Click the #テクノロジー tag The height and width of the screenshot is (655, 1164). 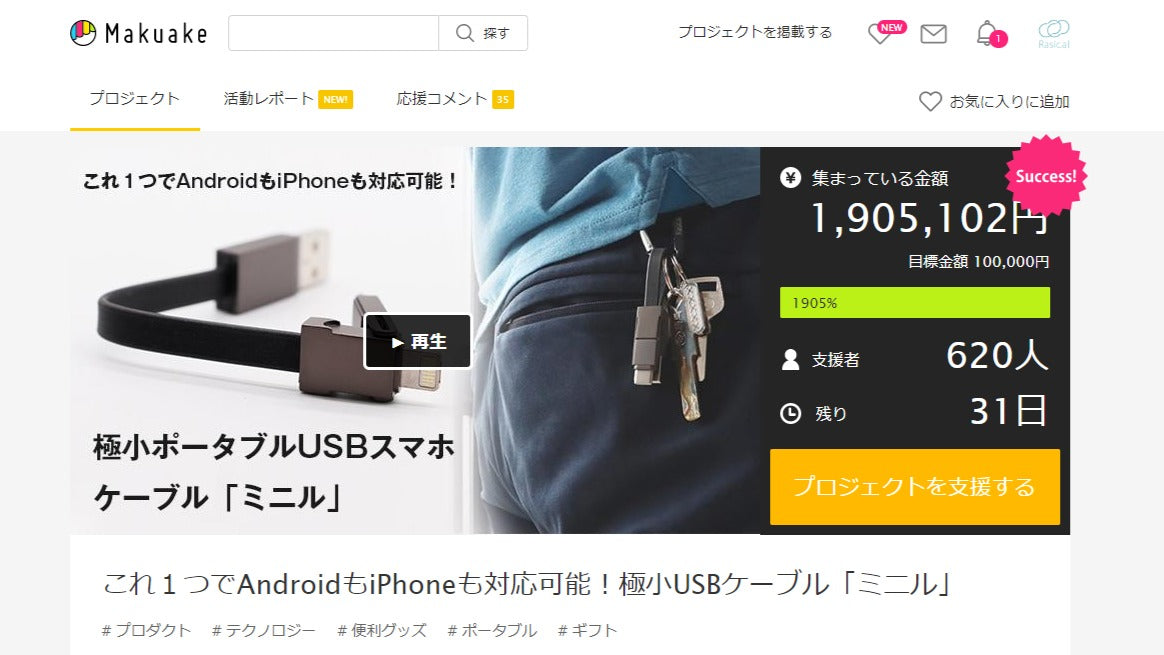pos(264,630)
